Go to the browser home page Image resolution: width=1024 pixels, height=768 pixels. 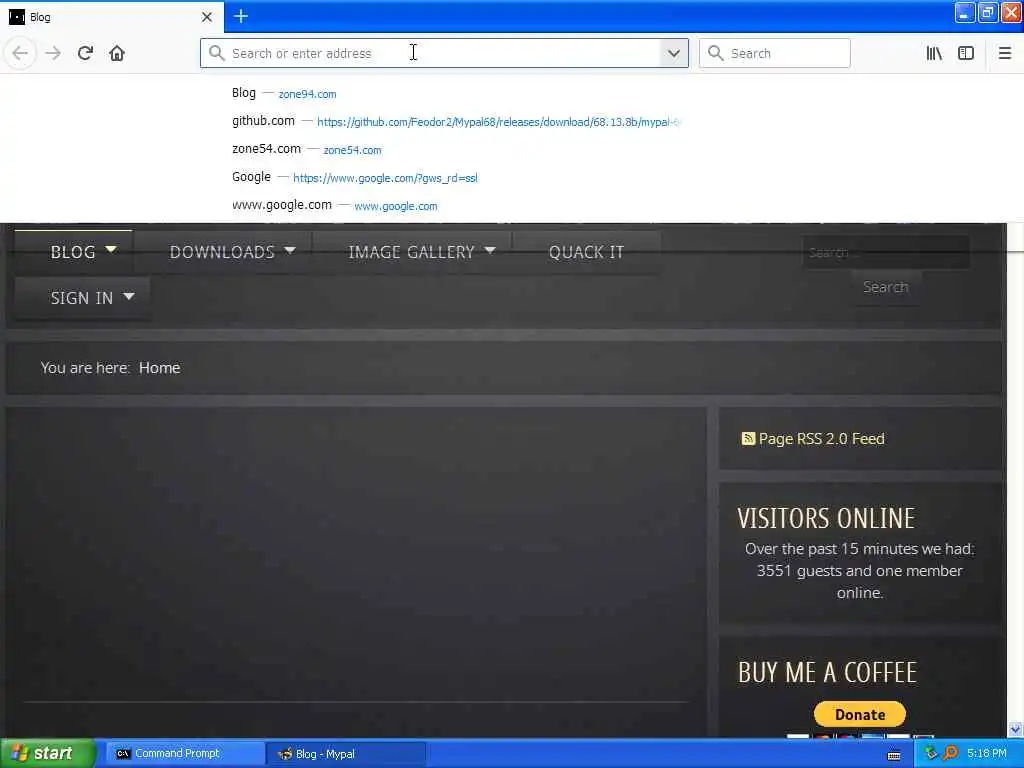point(117,53)
